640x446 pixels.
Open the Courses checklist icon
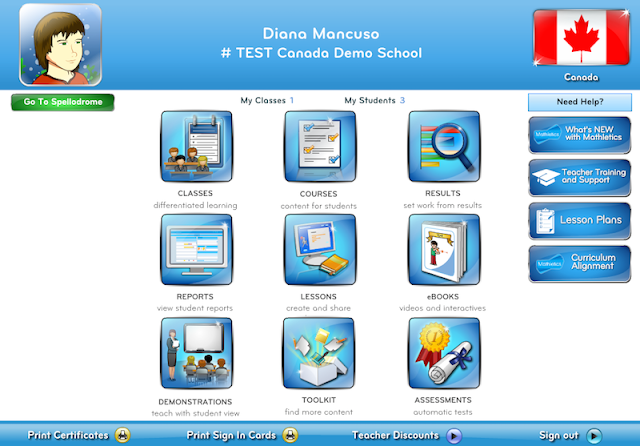320,146
